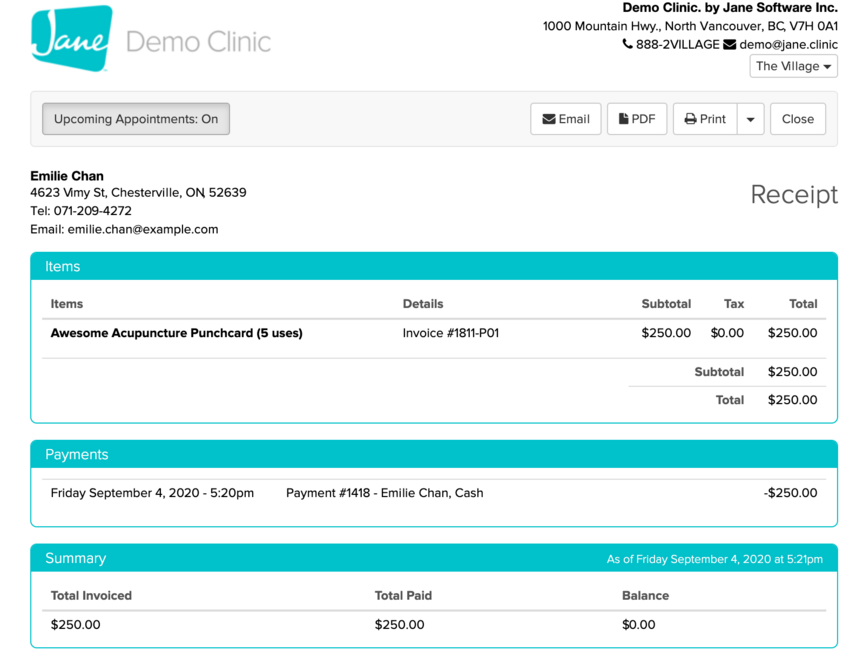Close the receipt view

coord(797,119)
